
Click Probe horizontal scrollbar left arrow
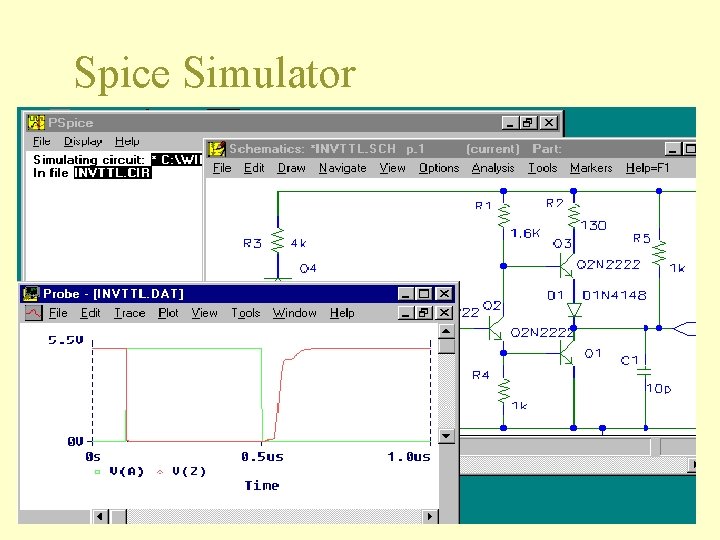pos(100,517)
